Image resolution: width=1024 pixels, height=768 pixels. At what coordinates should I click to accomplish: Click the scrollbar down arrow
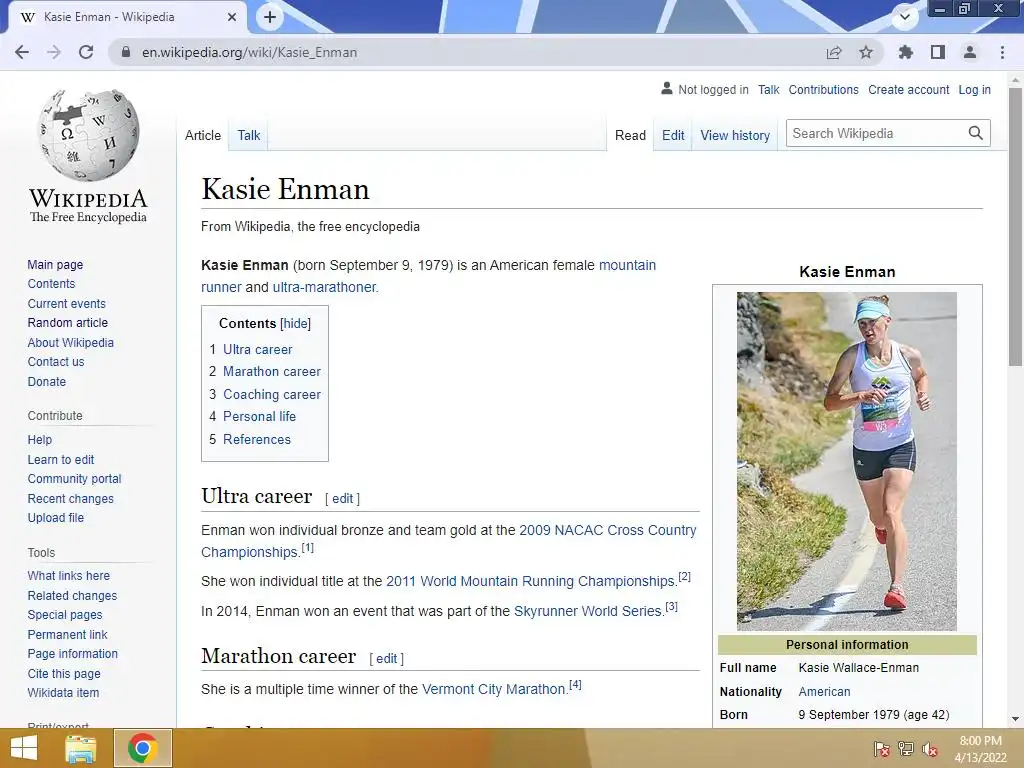click(x=1015, y=719)
